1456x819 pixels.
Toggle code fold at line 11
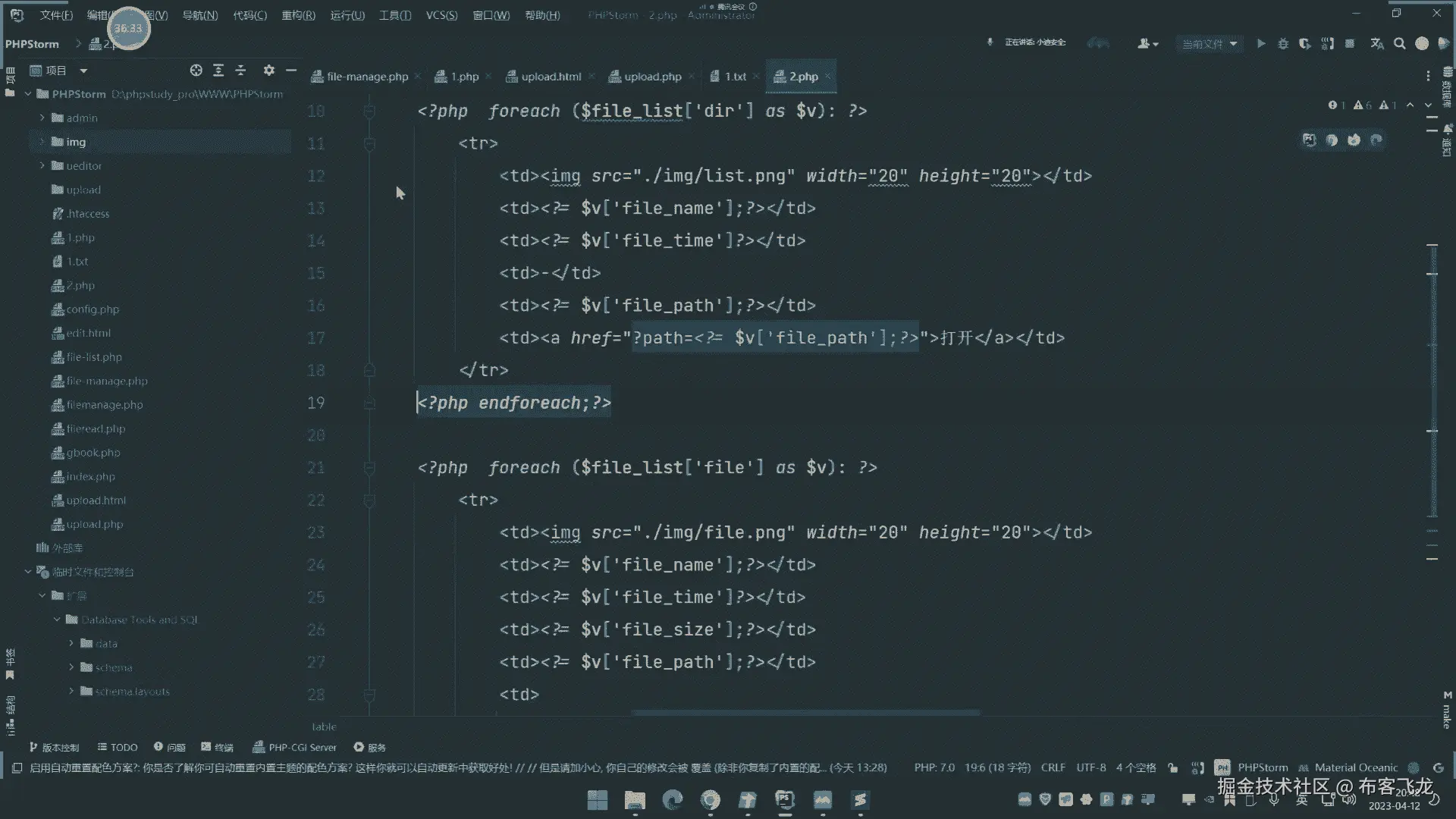(x=369, y=143)
